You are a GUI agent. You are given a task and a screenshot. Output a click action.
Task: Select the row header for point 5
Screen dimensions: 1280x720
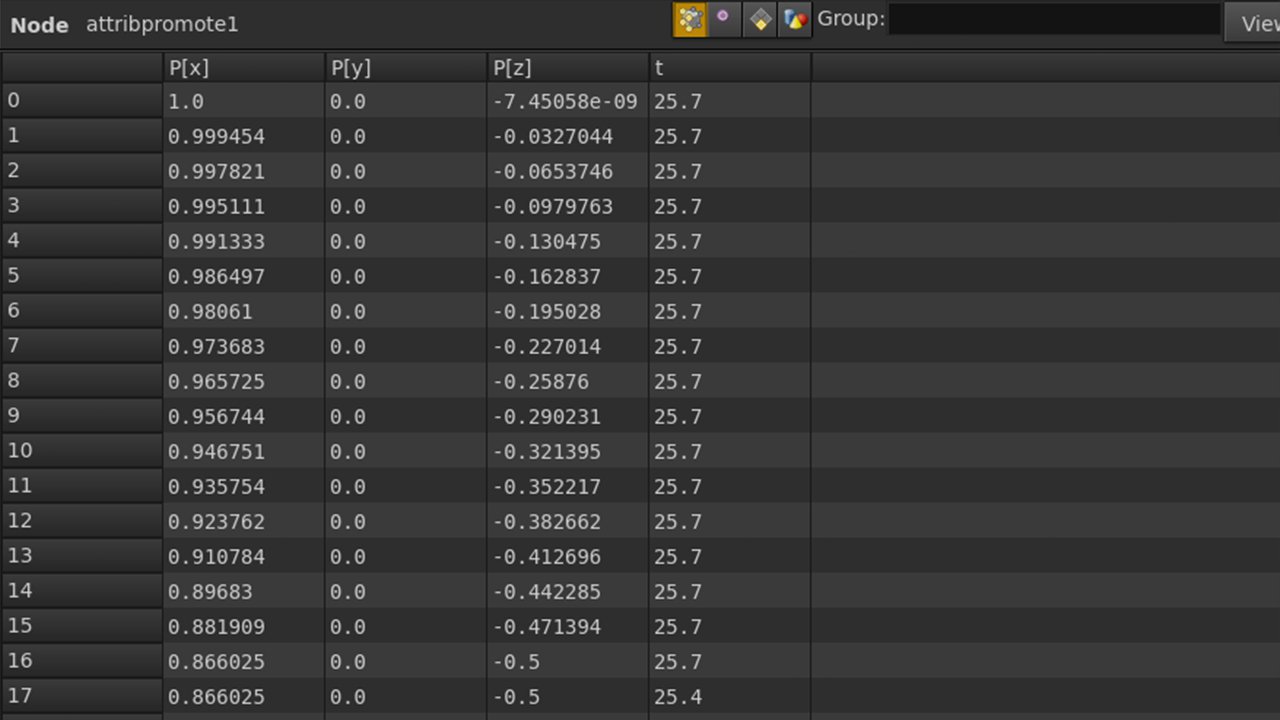point(81,275)
